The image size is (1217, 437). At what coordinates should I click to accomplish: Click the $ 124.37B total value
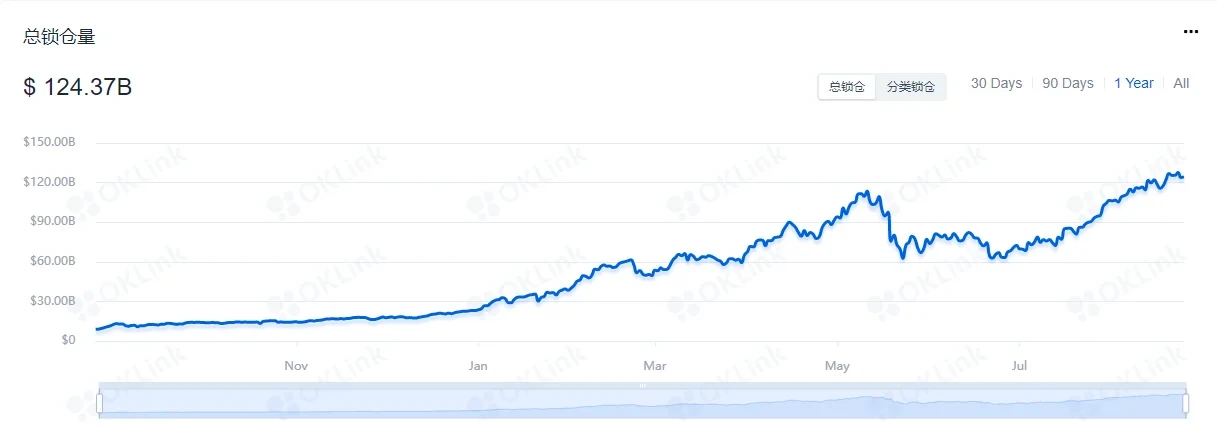78,88
